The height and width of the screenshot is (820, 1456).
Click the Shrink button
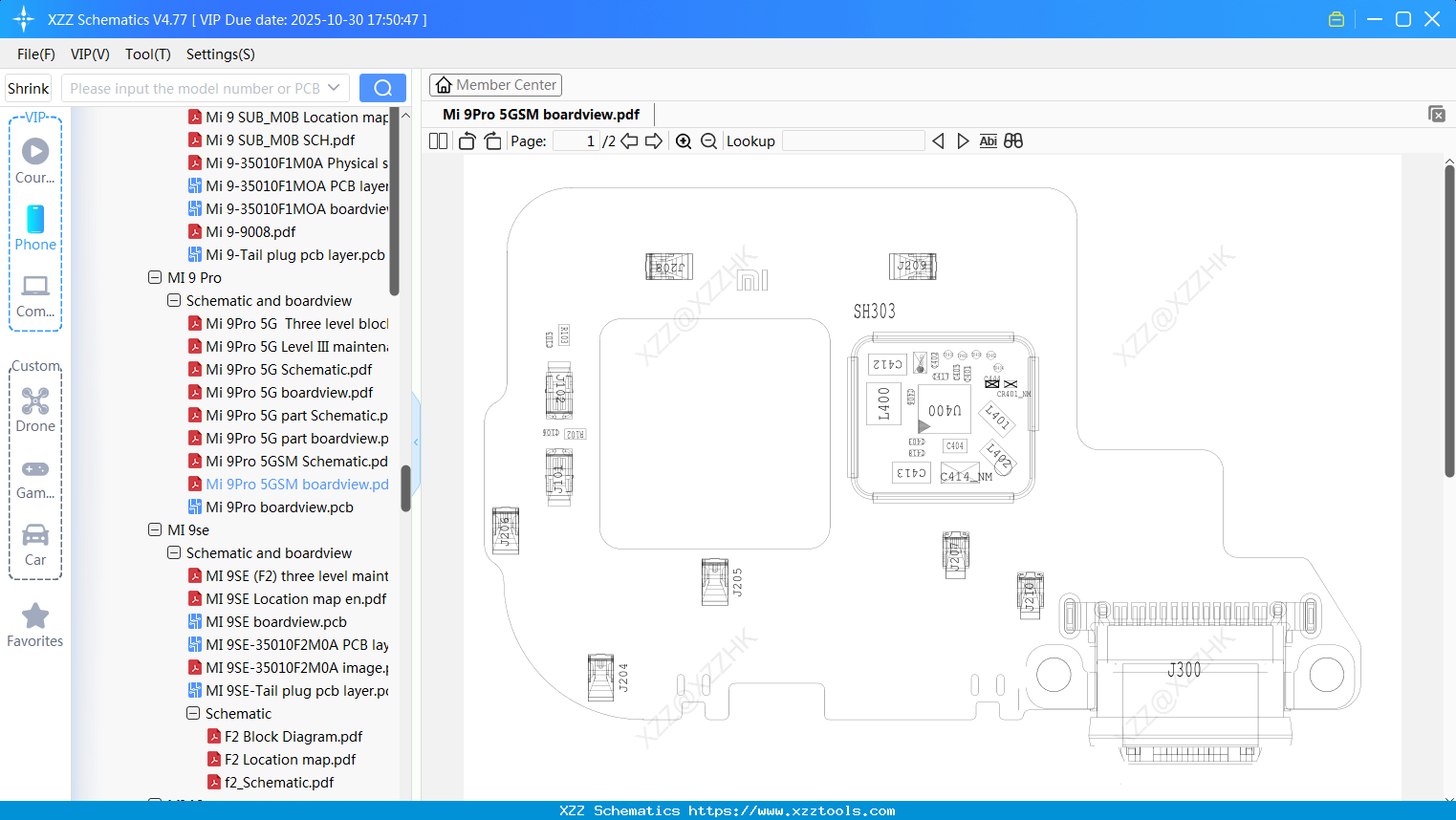point(29,88)
